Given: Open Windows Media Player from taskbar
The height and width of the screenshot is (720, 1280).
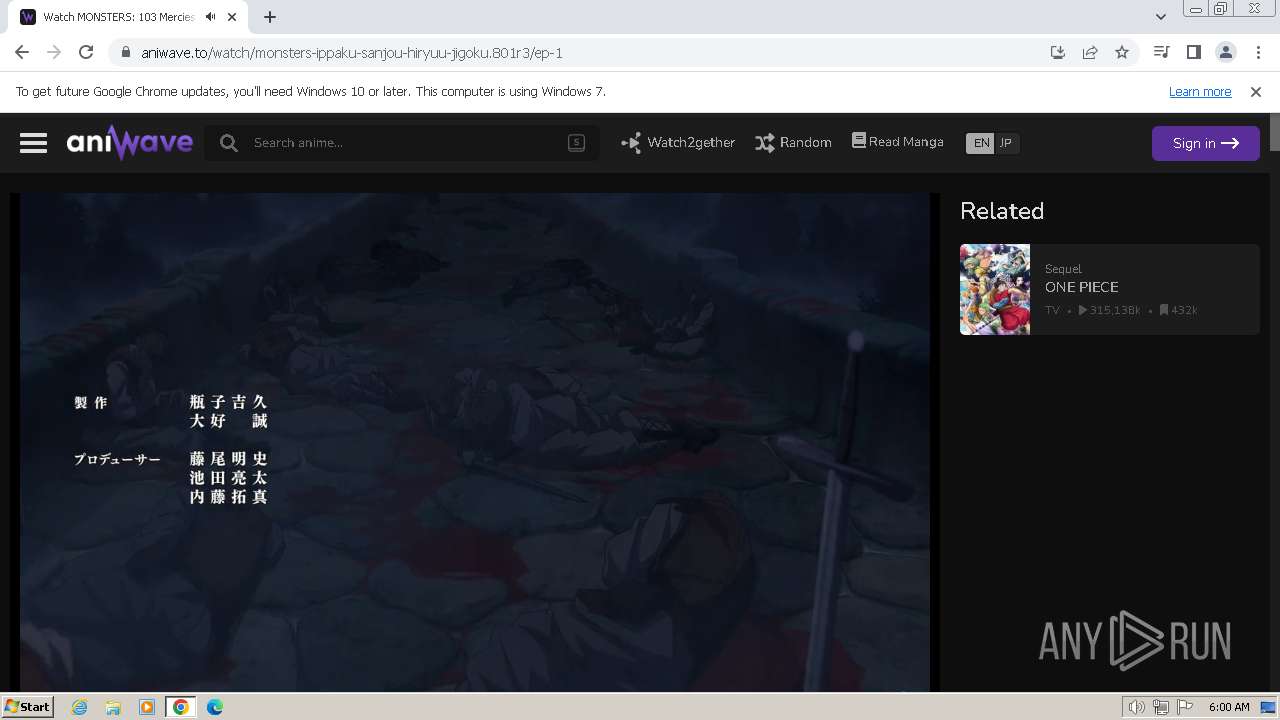Looking at the screenshot, I should tap(147, 707).
